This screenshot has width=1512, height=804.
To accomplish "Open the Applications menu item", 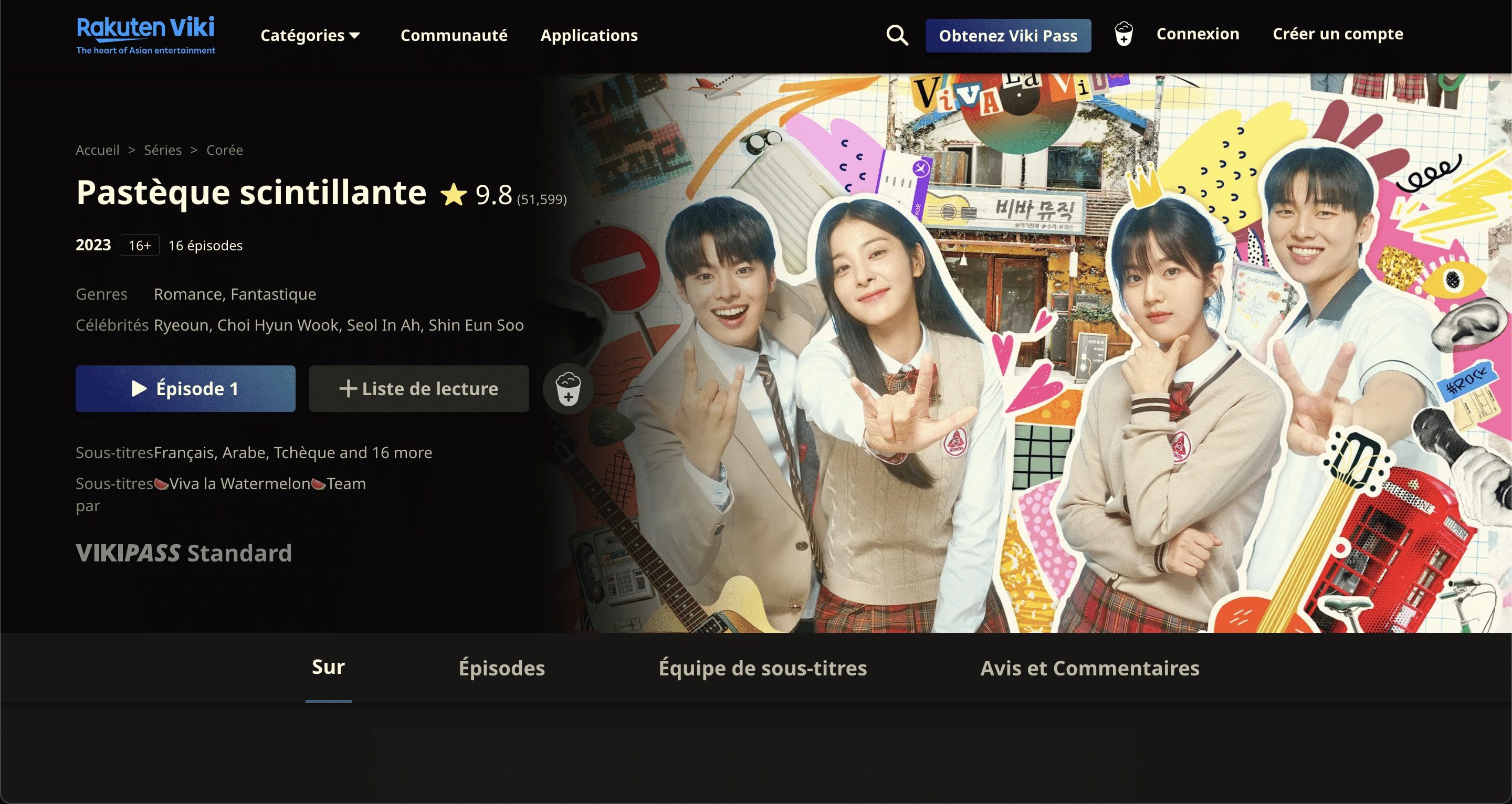I will (589, 35).
